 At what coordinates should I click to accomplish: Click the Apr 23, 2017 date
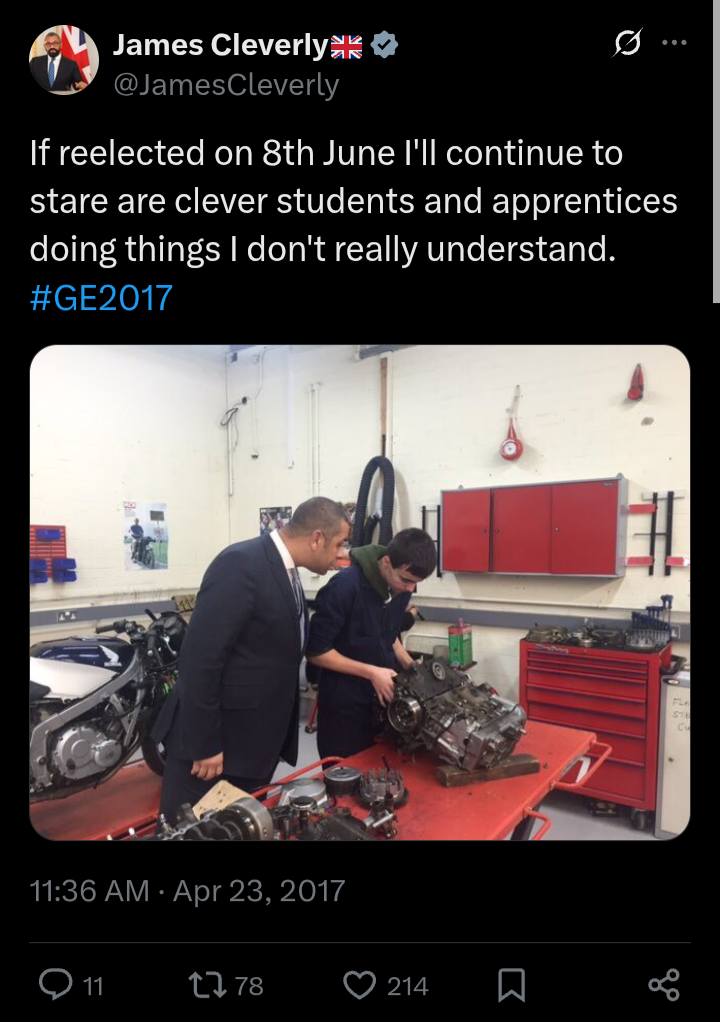[x=259, y=891]
